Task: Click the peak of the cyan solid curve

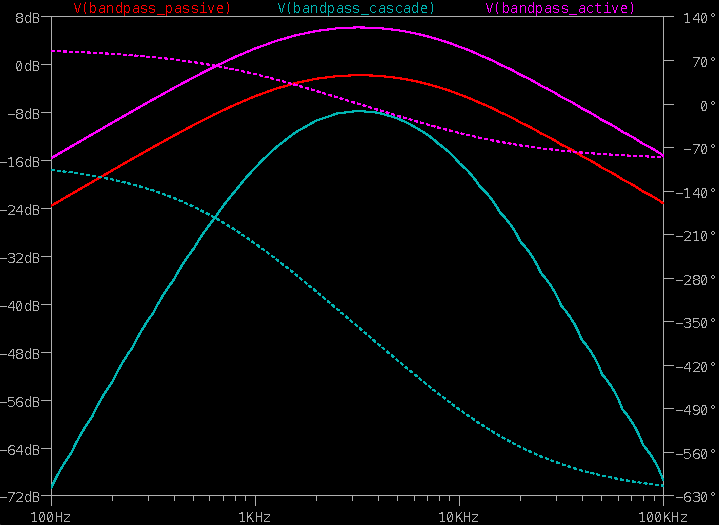Action: [x=360, y=111]
